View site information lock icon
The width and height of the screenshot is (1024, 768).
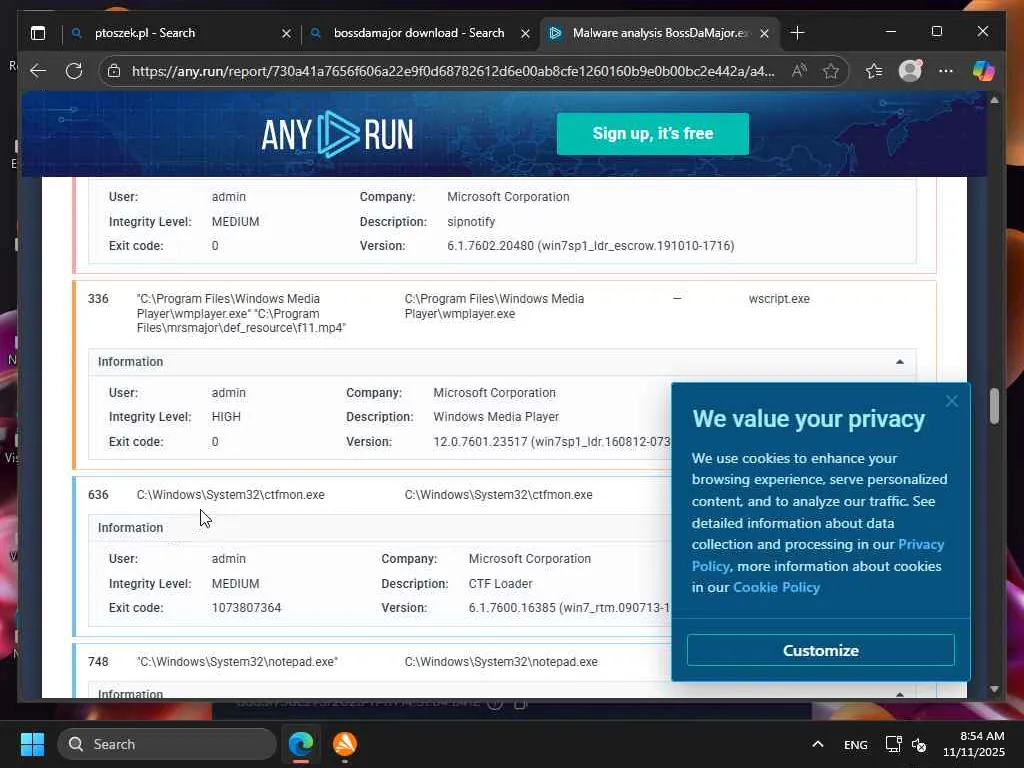[x=114, y=71]
